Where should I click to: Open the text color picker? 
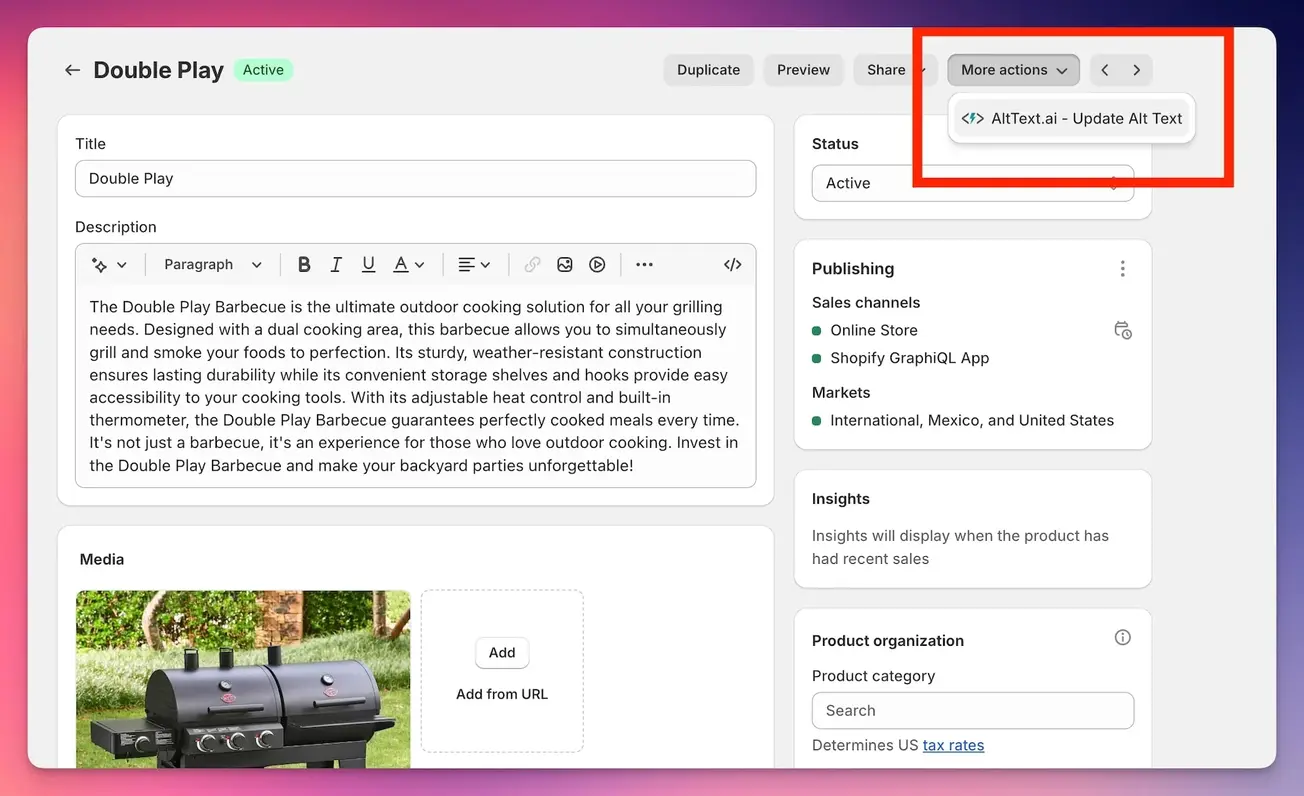point(408,265)
